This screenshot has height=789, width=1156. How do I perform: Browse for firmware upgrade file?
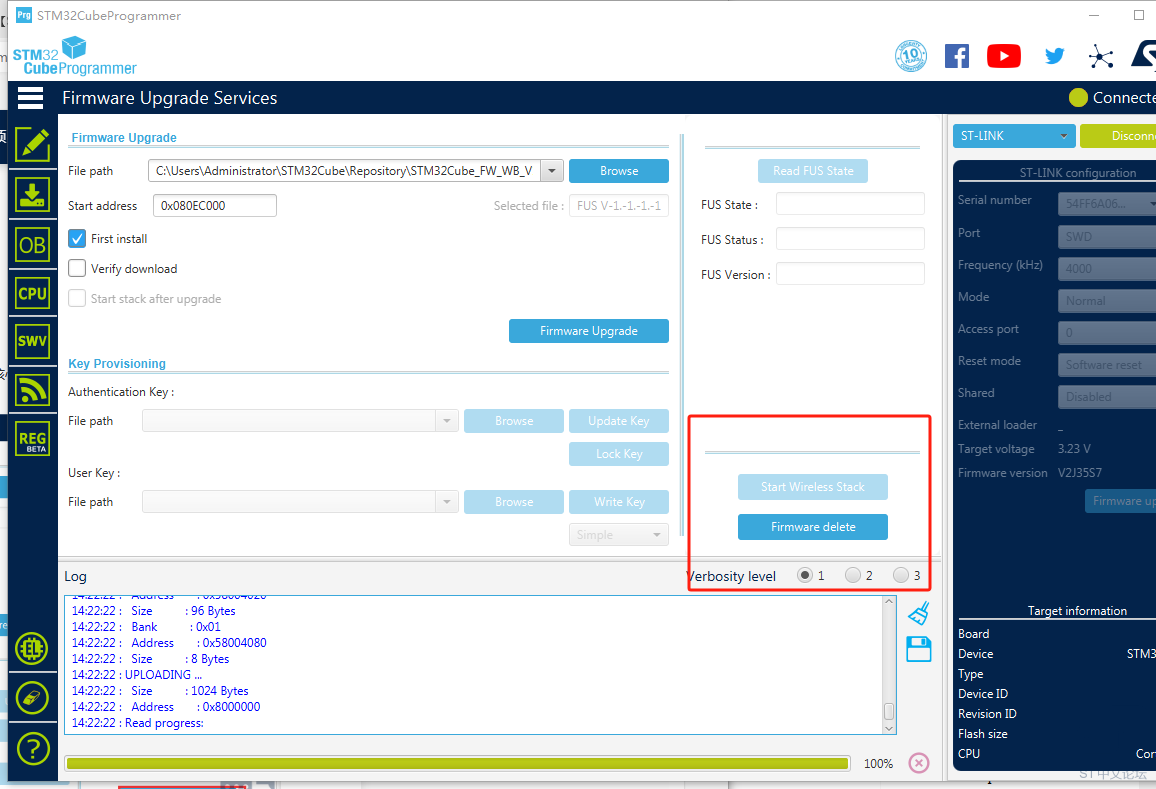tap(619, 171)
